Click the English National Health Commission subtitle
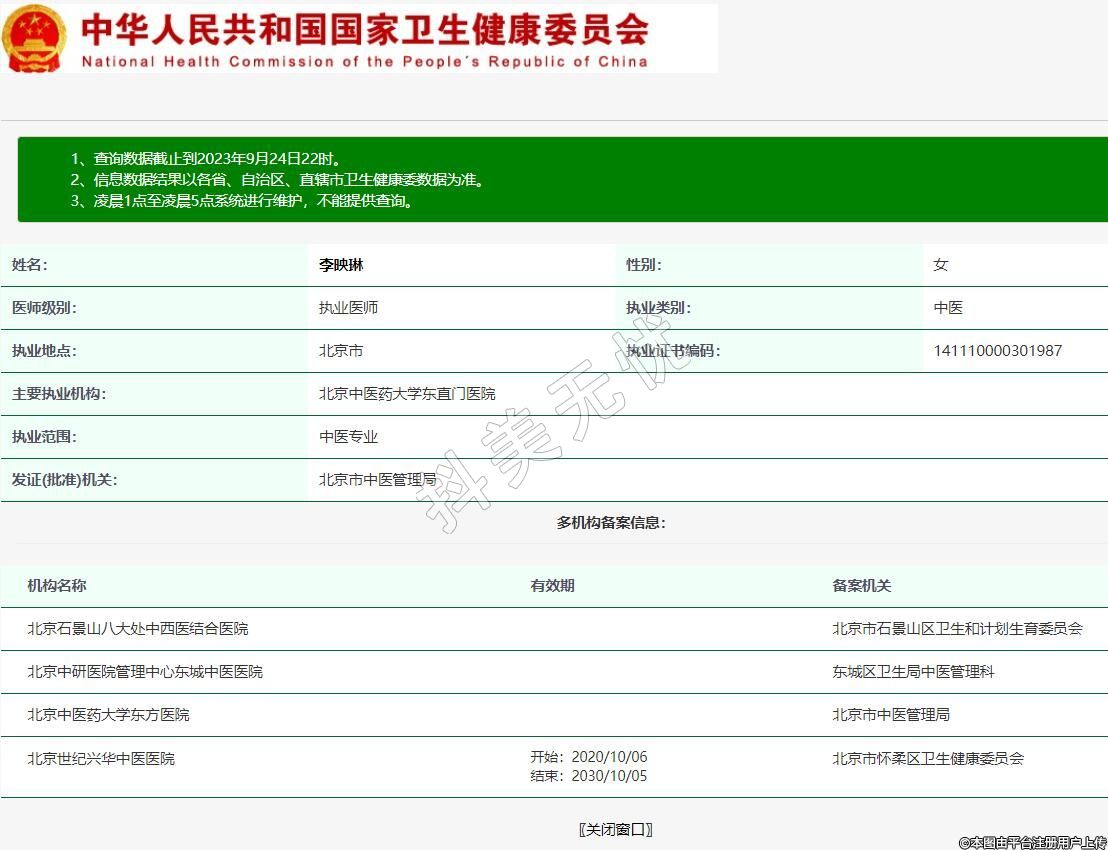Image resolution: width=1108 pixels, height=850 pixels. 365,61
